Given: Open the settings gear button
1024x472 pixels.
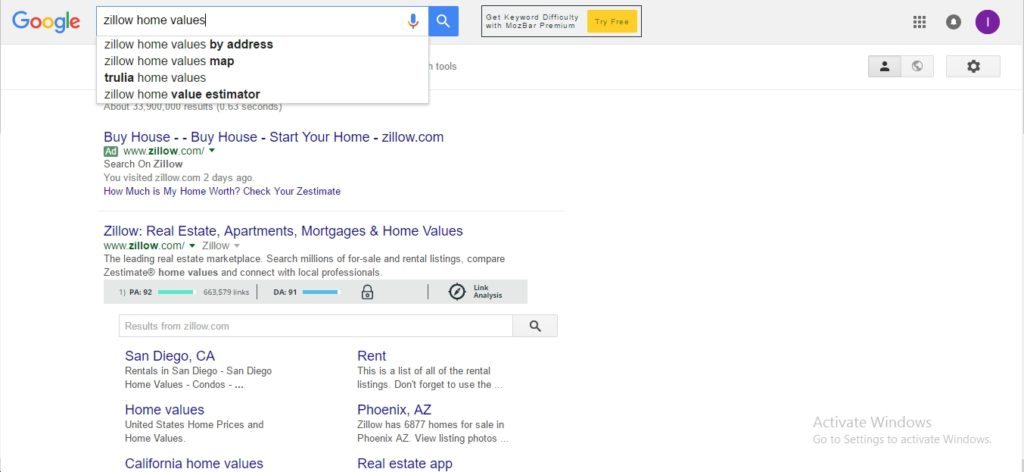Looking at the screenshot, I should coord(973,66).
